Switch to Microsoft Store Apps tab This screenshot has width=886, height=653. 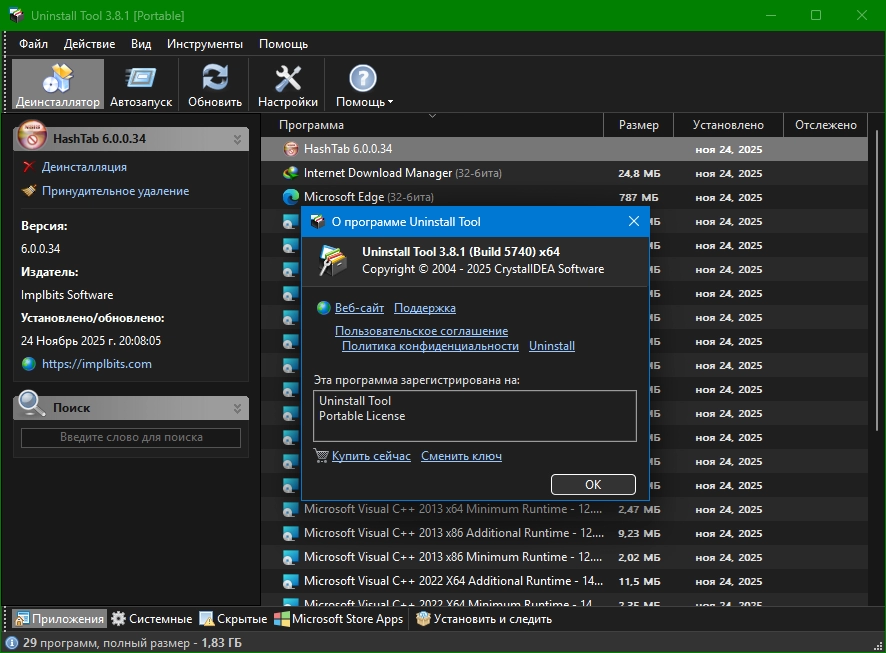pos(338,619)
